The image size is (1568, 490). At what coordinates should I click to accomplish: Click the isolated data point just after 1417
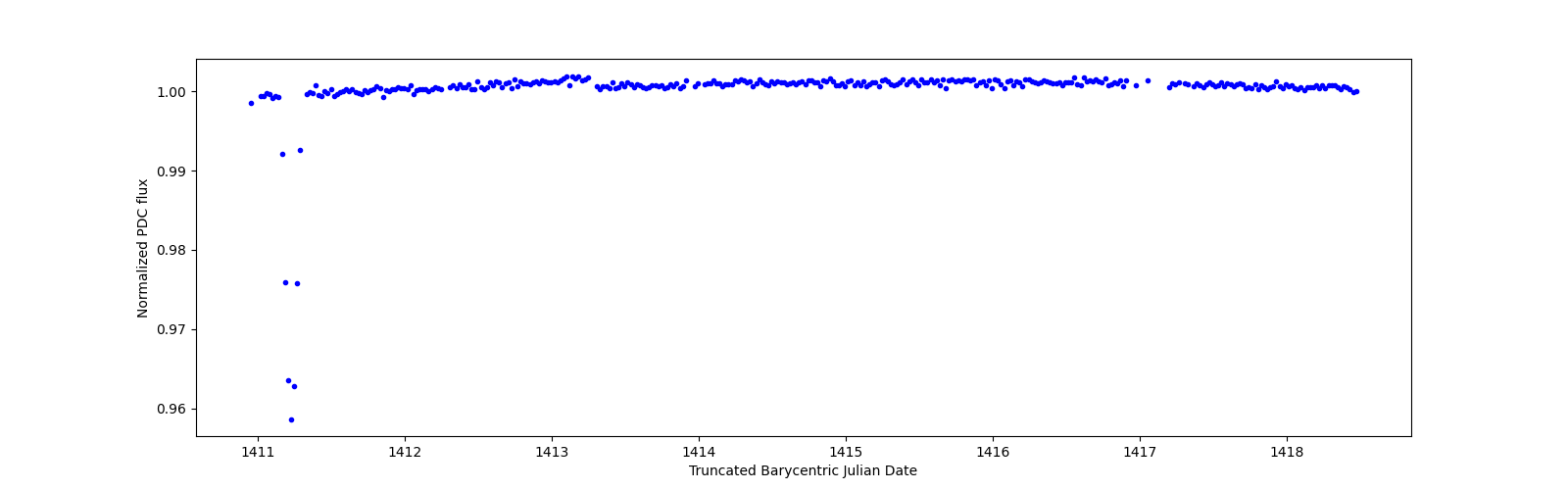1148,80
